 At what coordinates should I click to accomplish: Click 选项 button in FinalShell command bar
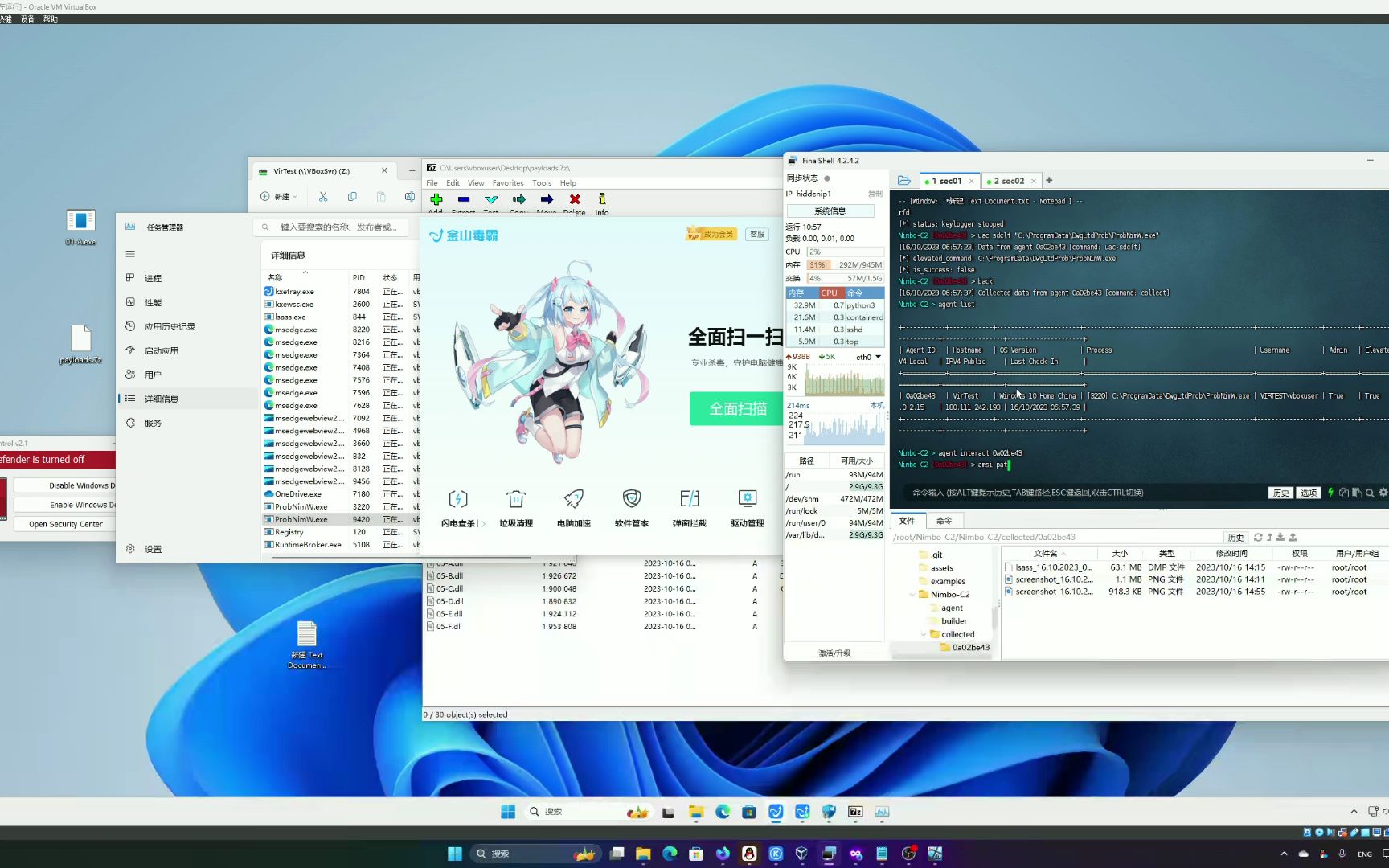point(1309,493)
